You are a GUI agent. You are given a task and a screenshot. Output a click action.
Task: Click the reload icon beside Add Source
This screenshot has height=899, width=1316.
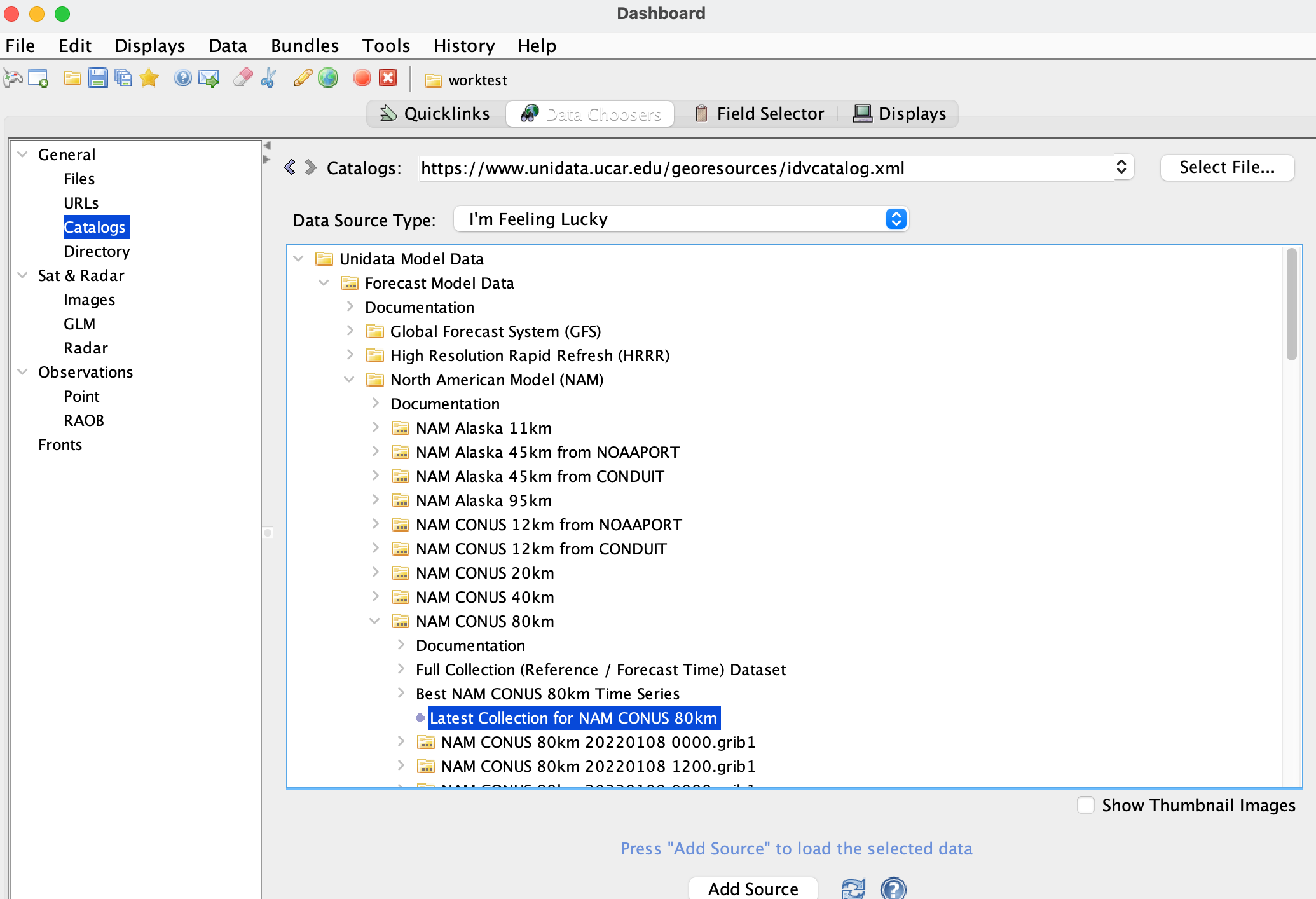click(x=853, y=888)
